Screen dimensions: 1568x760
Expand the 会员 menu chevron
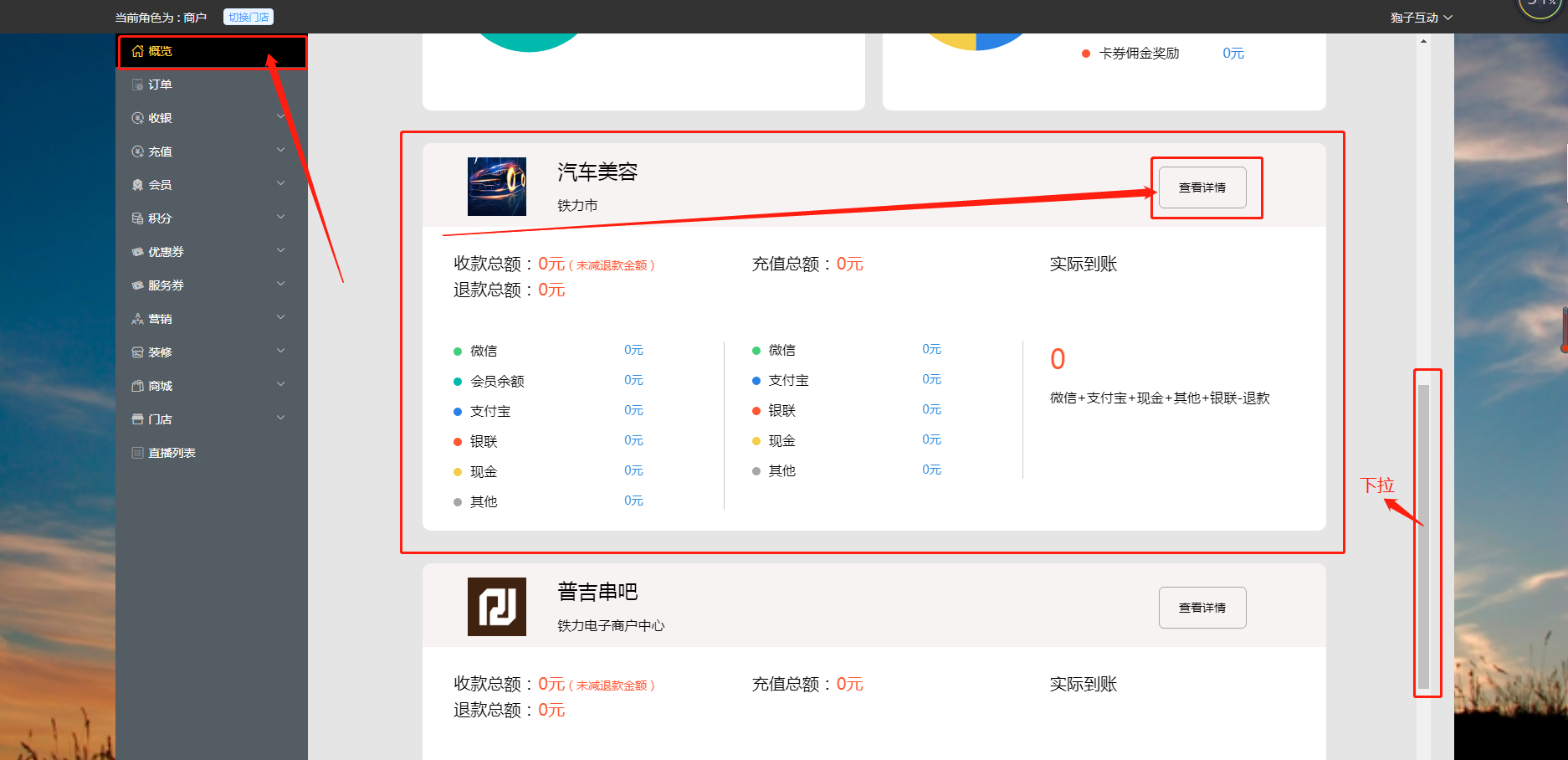pyautogui.click(x=281, y=183)
